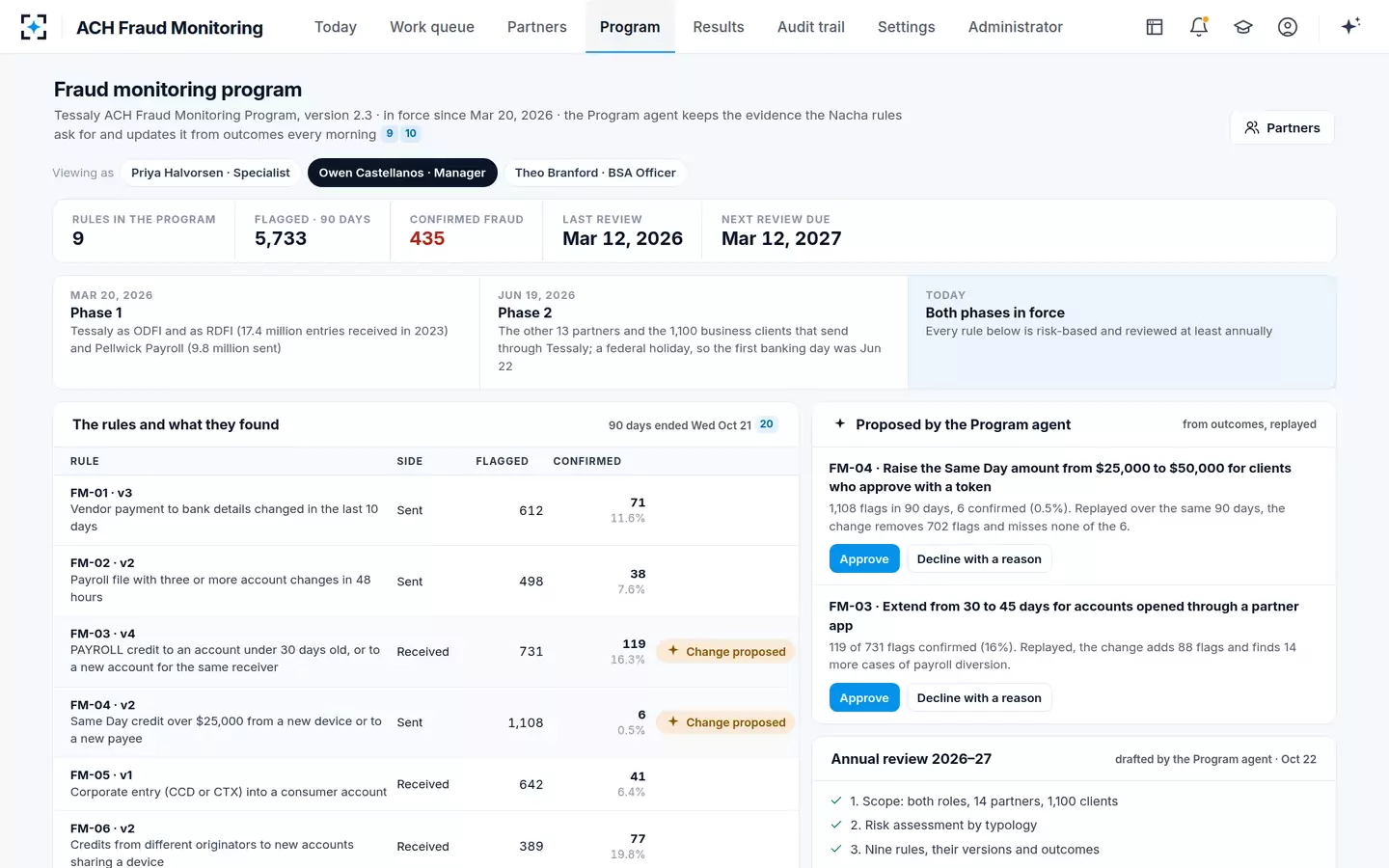This screenshot has height=868, width=1389.
Task: Click the footnote 10 badge in description
Action: click(x=411, y=134)
